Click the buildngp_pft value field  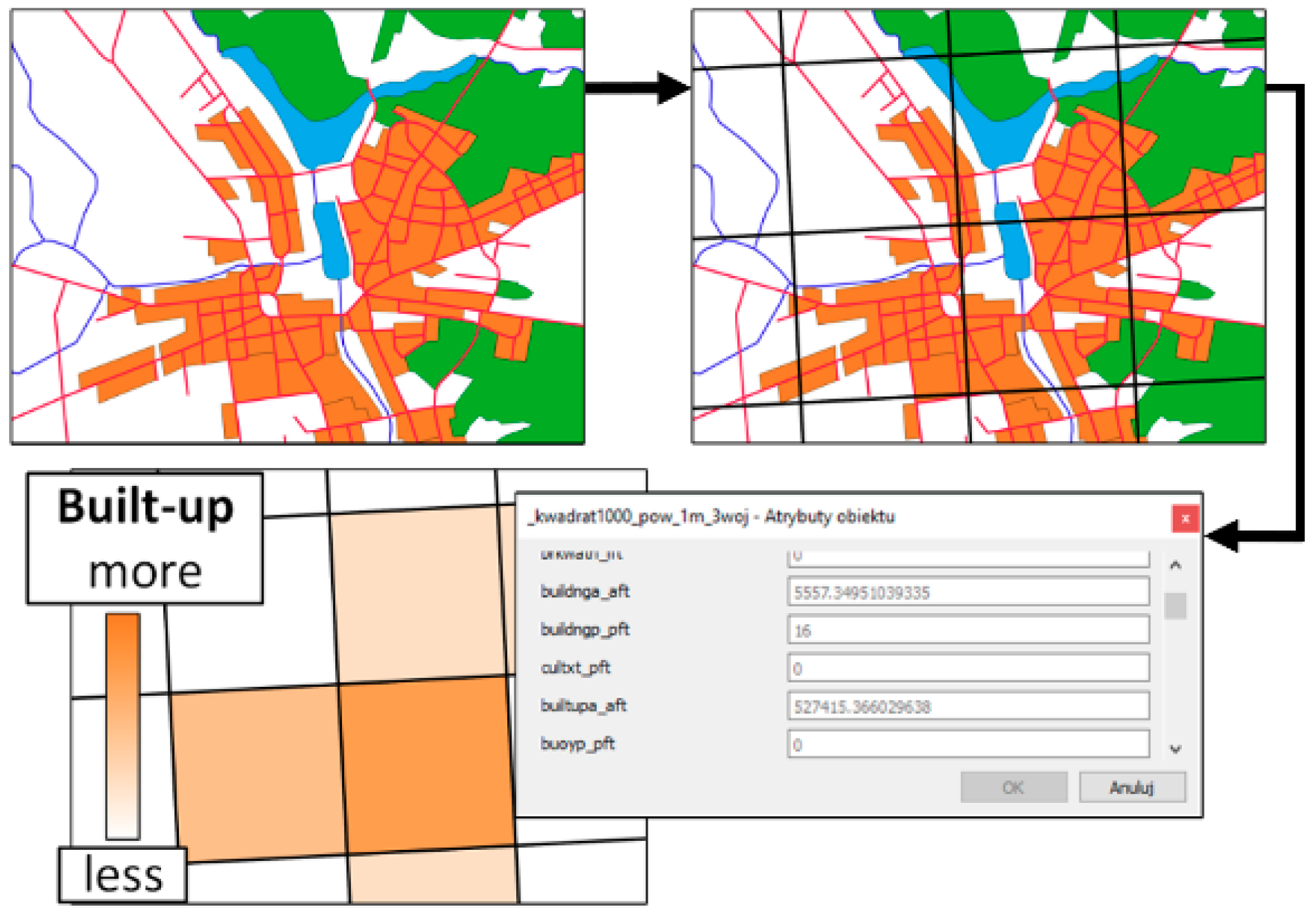click(968, 630)
